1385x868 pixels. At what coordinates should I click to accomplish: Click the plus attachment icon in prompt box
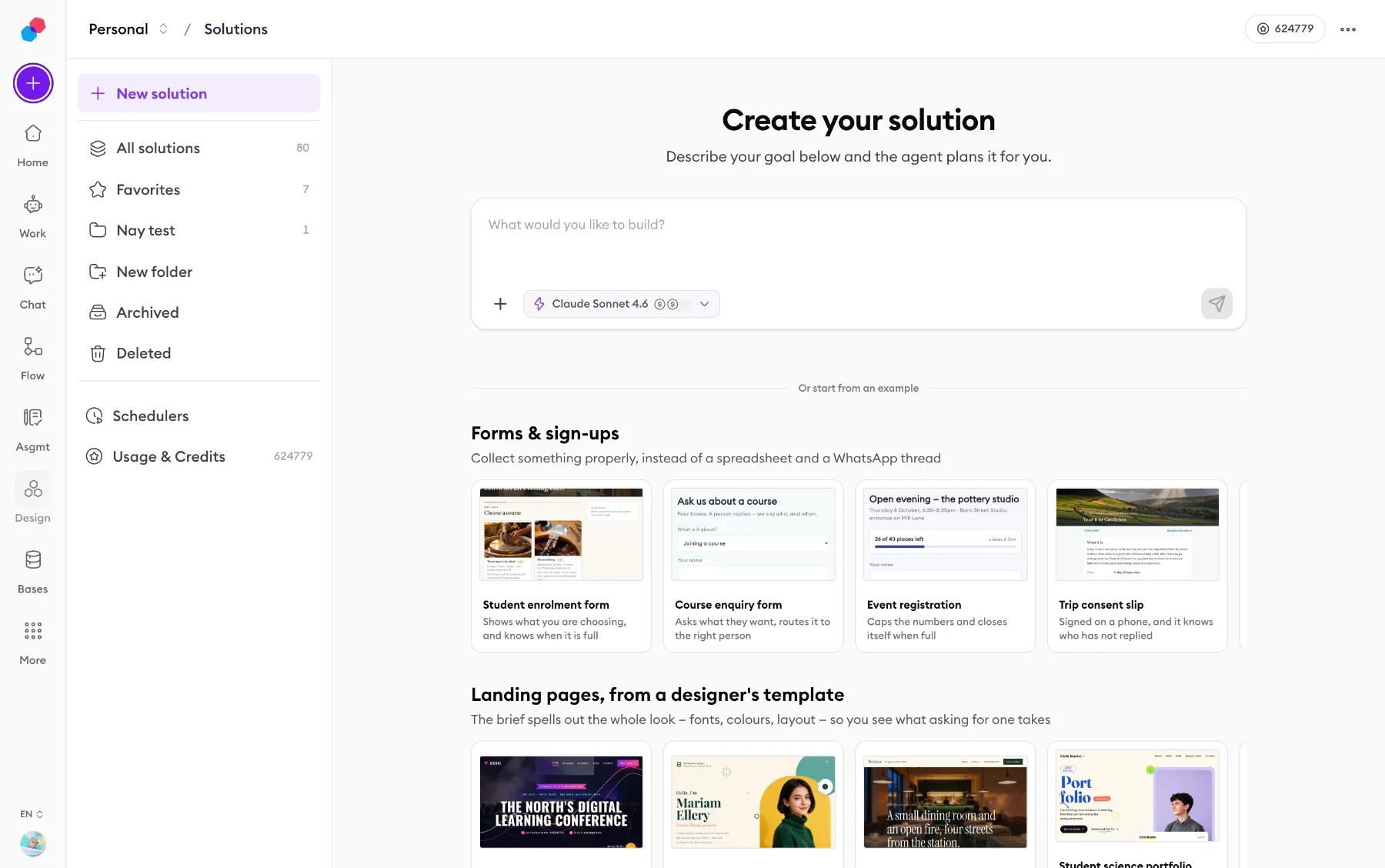click(x=500, y=304)
